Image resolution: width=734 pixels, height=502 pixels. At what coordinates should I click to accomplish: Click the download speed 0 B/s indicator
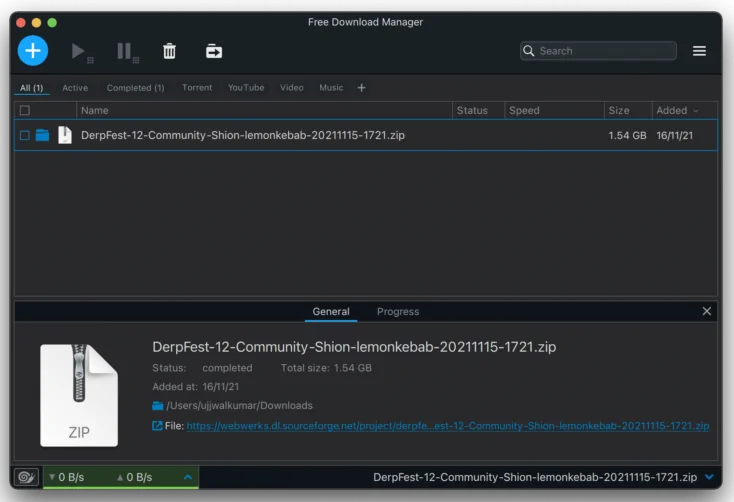coord(66,477)
